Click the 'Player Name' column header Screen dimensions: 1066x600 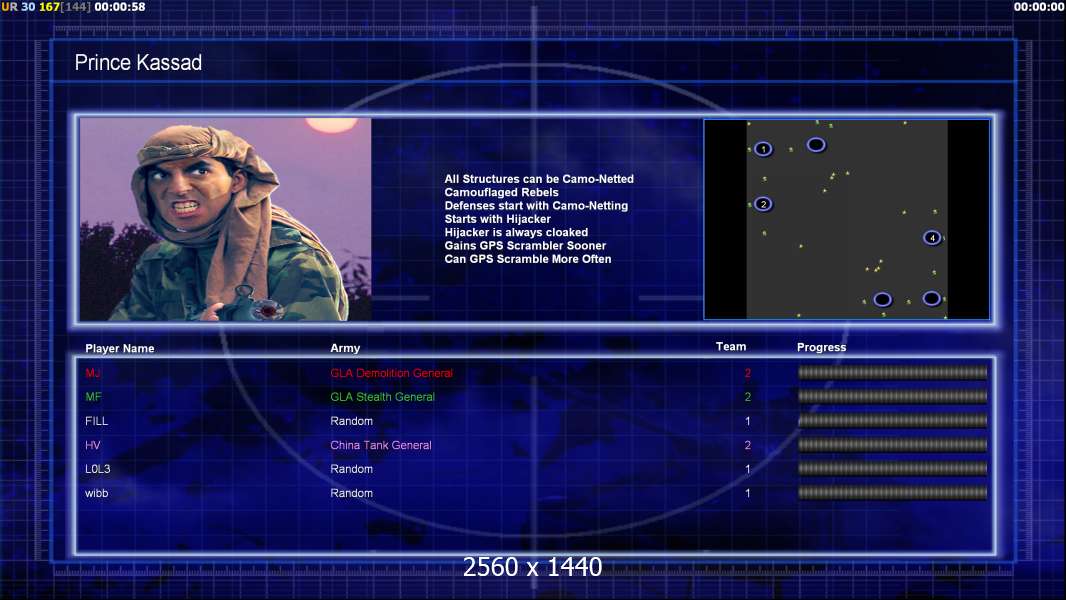coord(120,349)
